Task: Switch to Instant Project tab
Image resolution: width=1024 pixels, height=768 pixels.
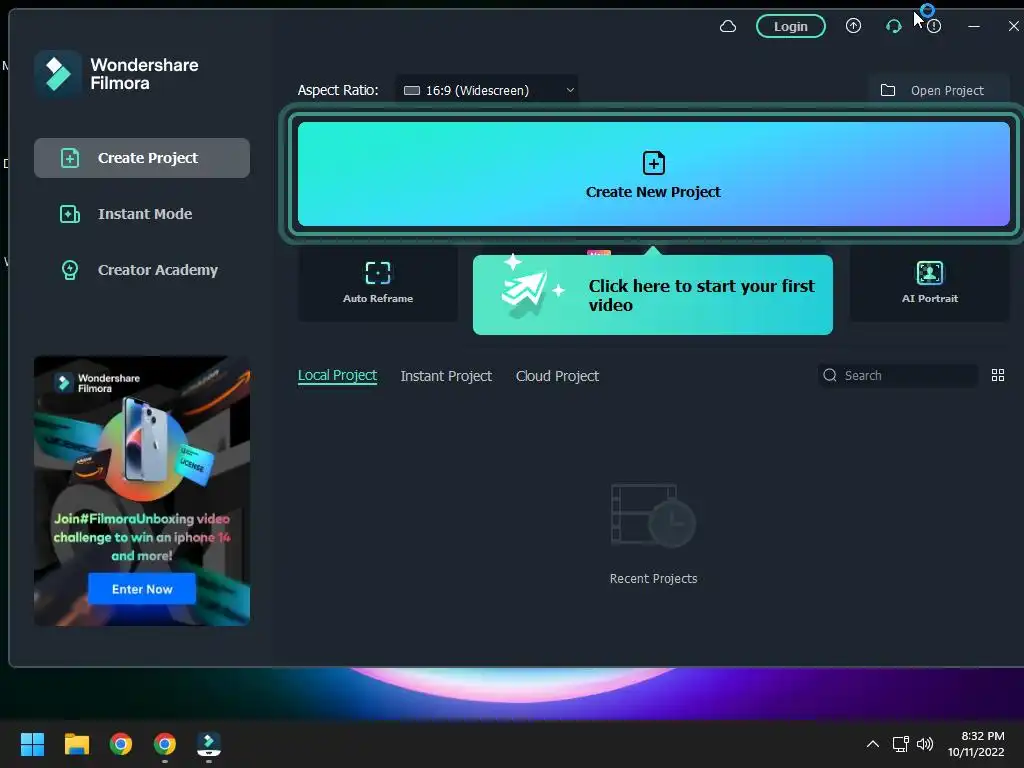Action: pyautogui.click(x=446, y=376)
